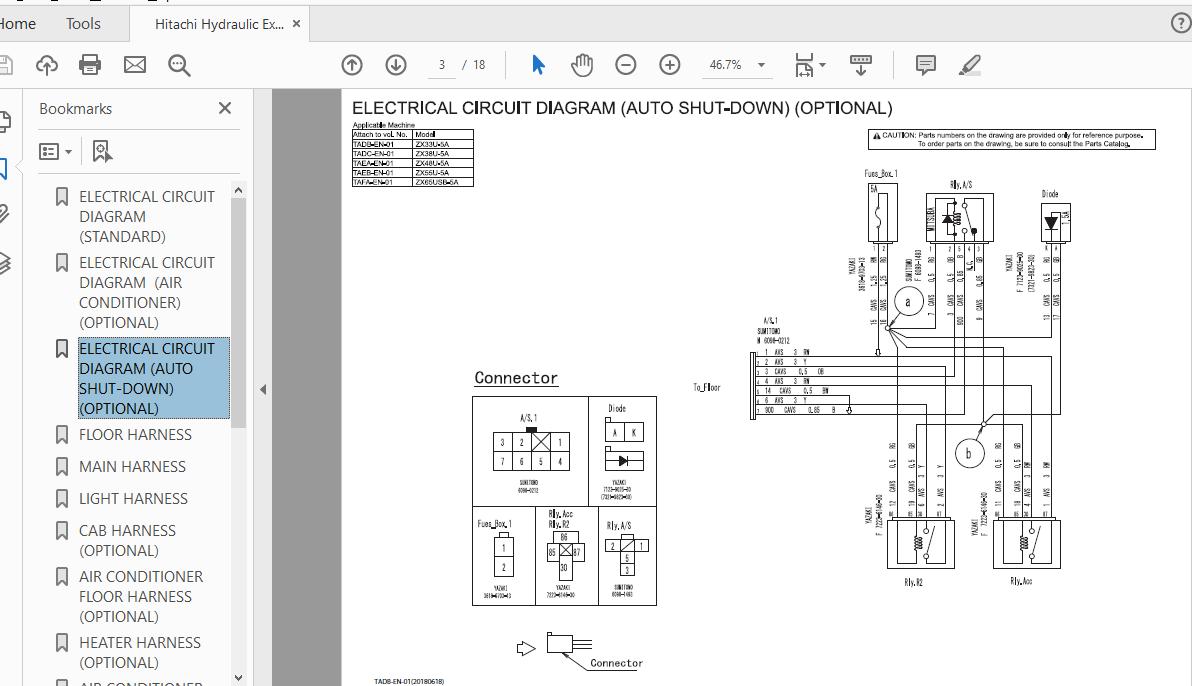Click the upload to cloud icon
The height and width of the screenshot is (686, 1192).
tap(46, 65)
